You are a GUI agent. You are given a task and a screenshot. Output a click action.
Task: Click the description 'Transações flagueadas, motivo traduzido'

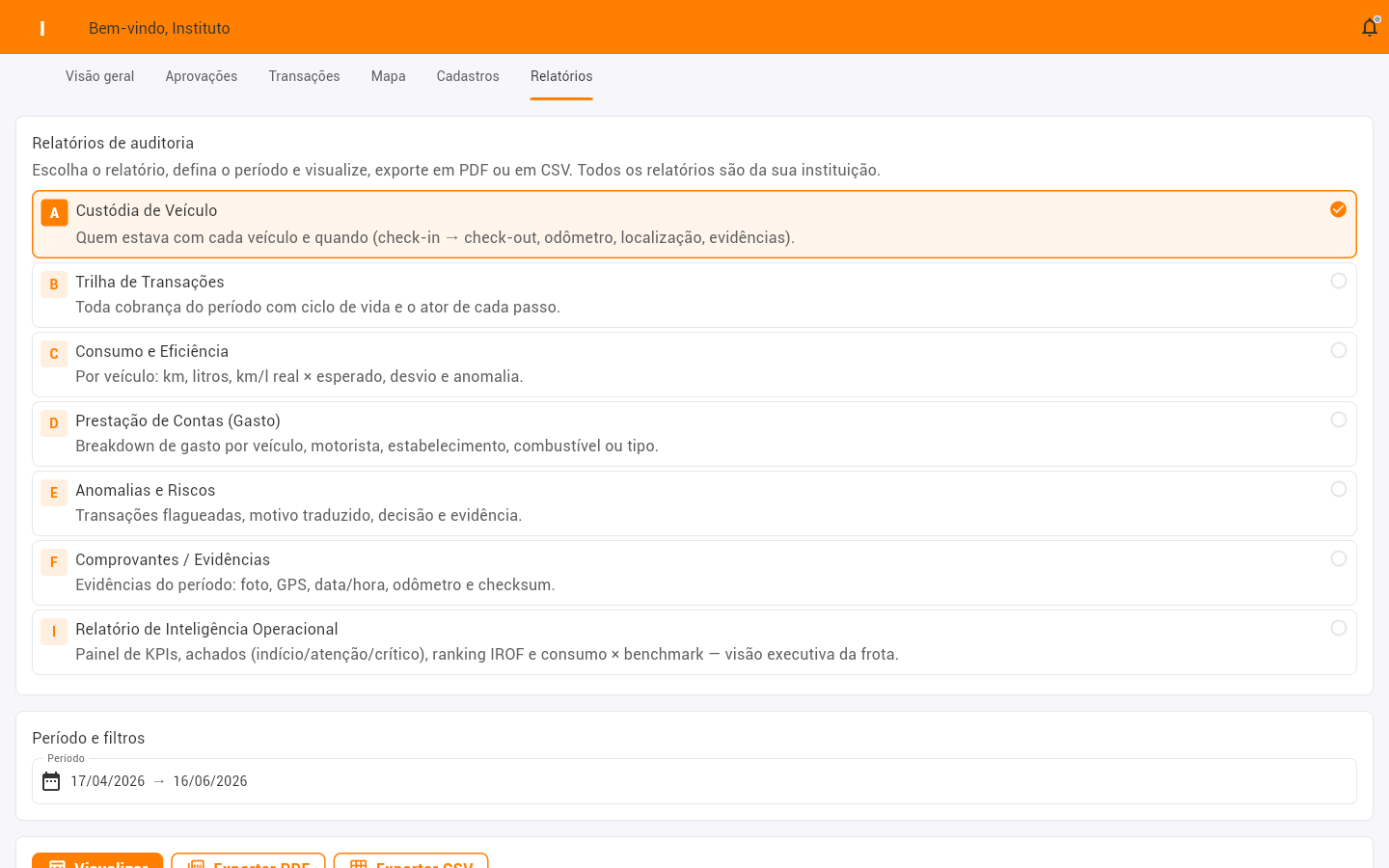(299, 515)
